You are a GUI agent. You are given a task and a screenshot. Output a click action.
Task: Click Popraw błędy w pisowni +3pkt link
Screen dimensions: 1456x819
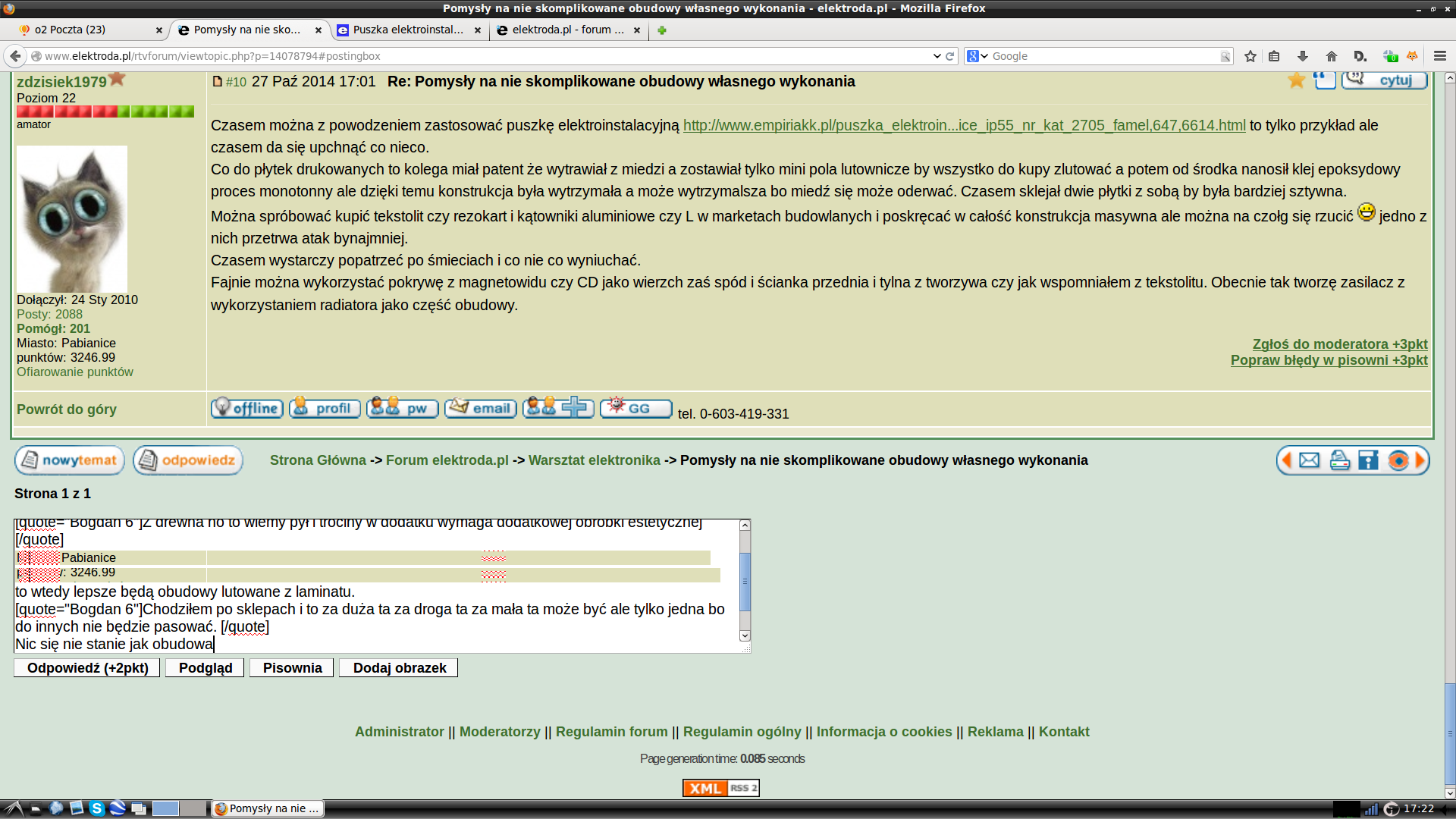click(x=1329, y=360)
